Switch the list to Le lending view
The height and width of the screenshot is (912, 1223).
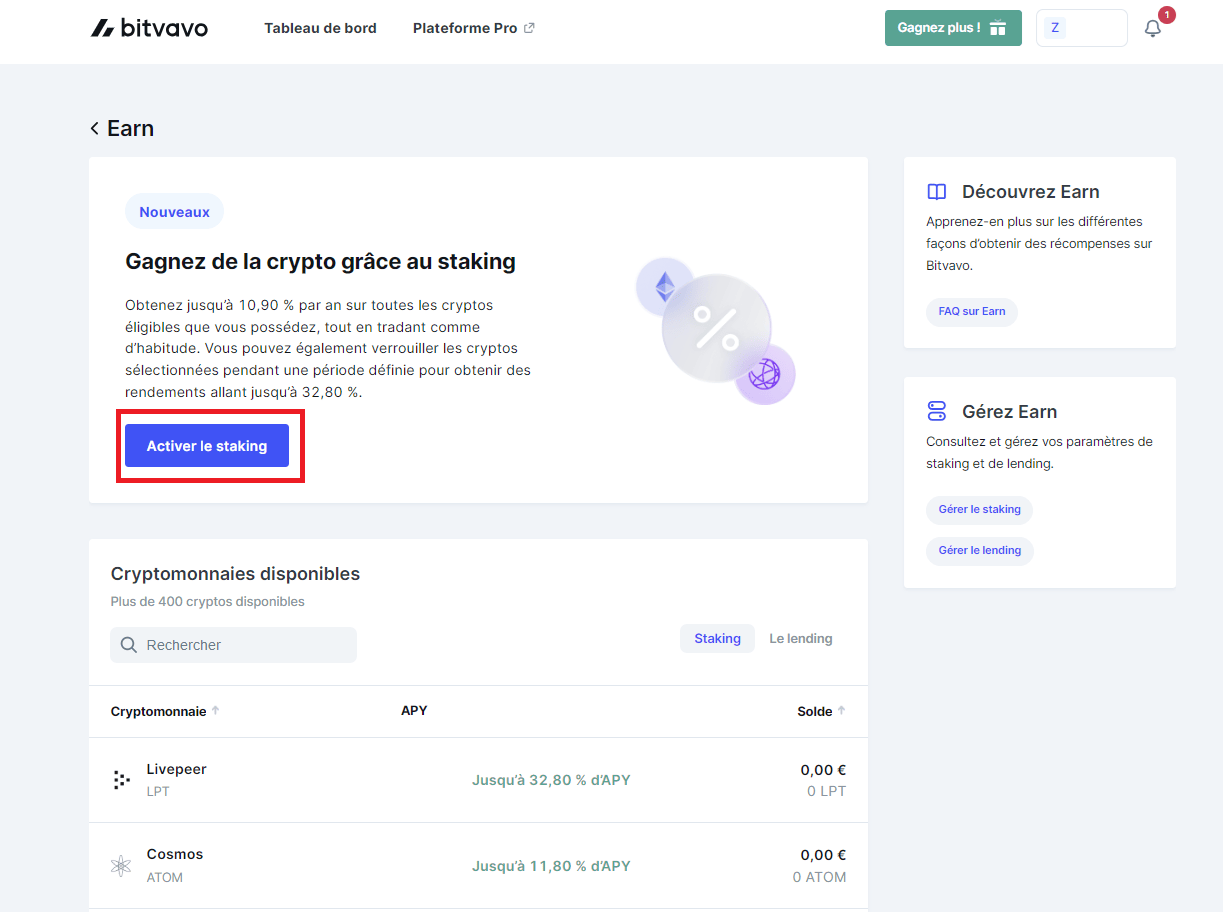tap(800, 638)
